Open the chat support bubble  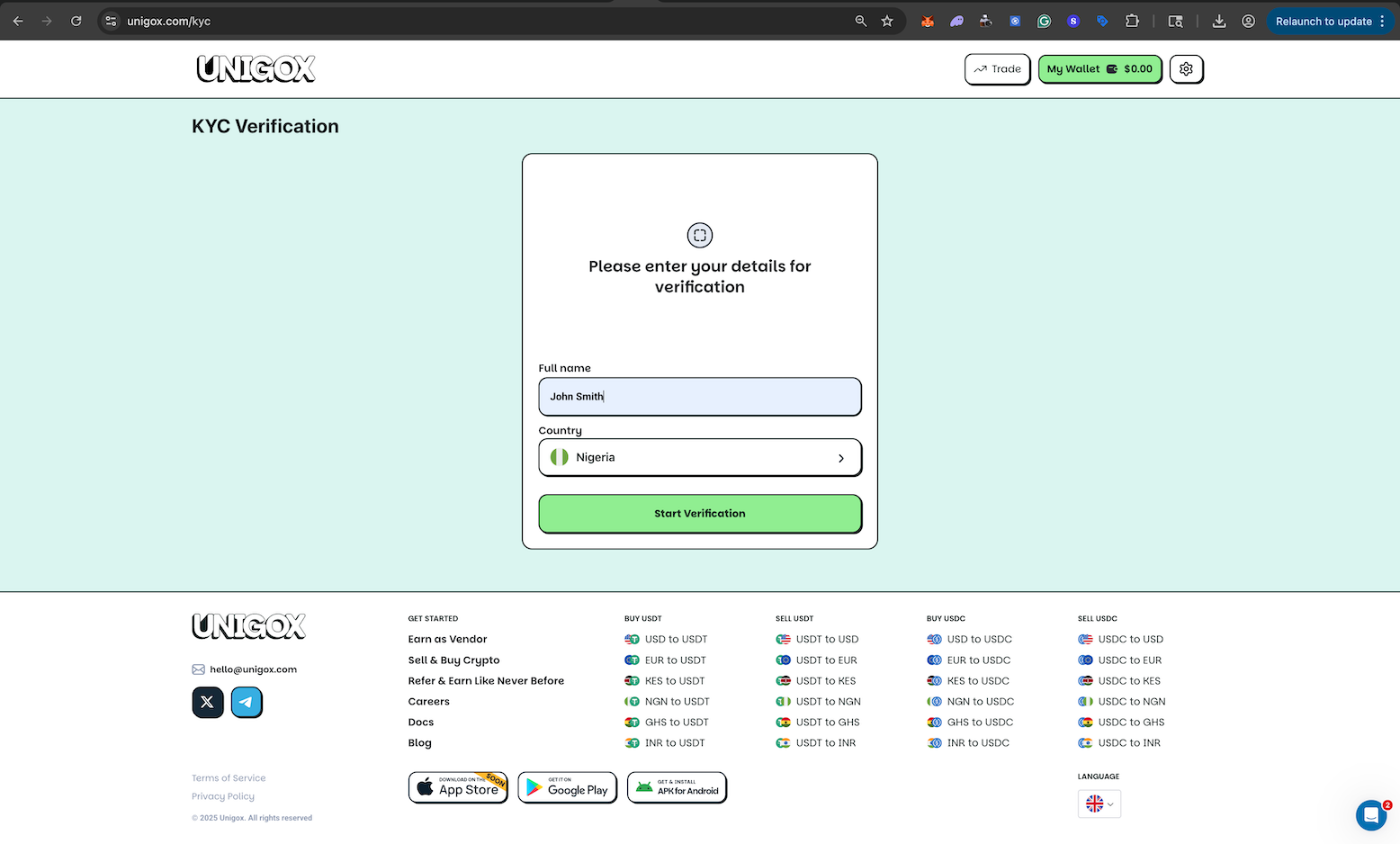tap(1371, 815)
